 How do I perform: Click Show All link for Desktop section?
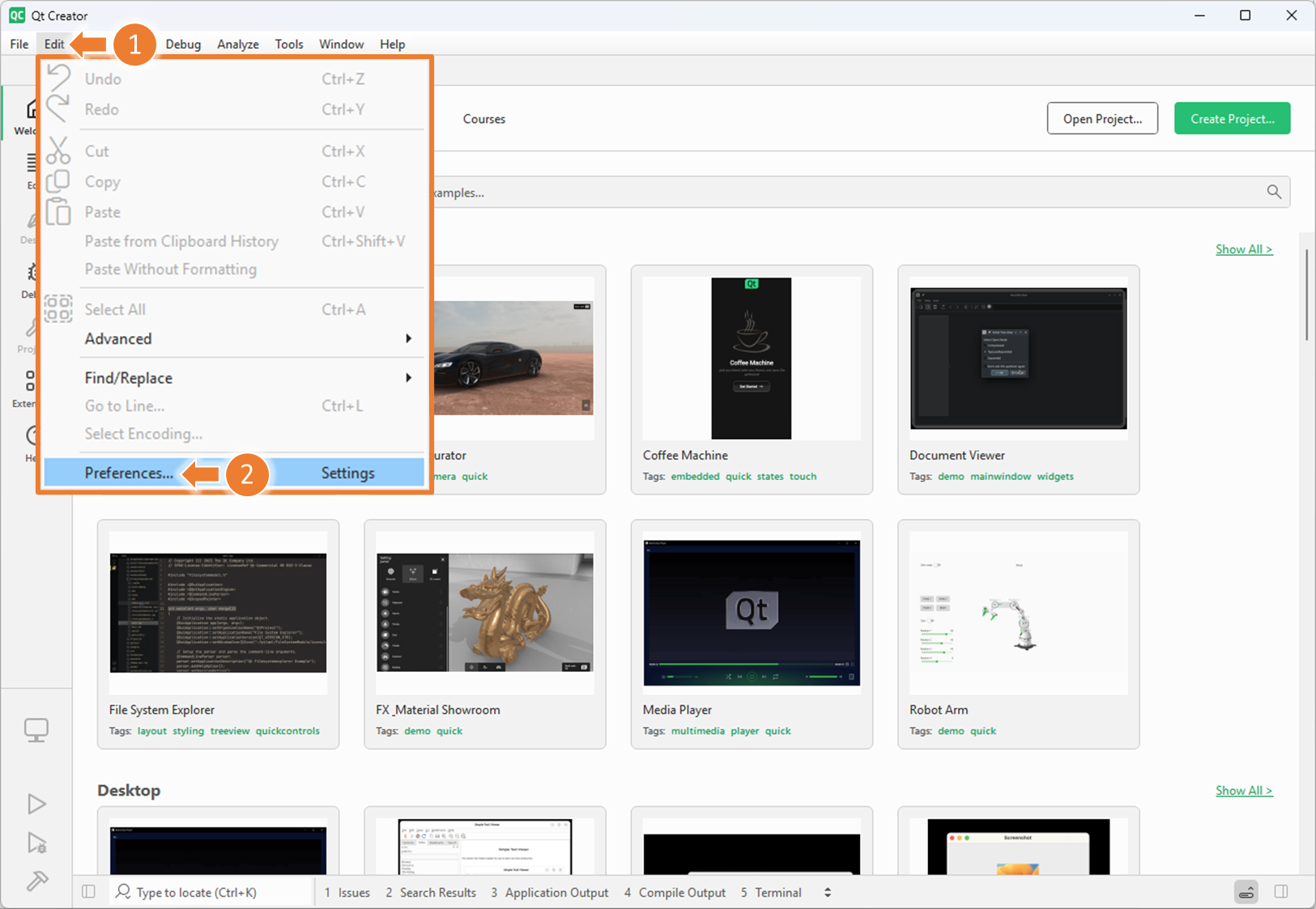click(1244, 791)
